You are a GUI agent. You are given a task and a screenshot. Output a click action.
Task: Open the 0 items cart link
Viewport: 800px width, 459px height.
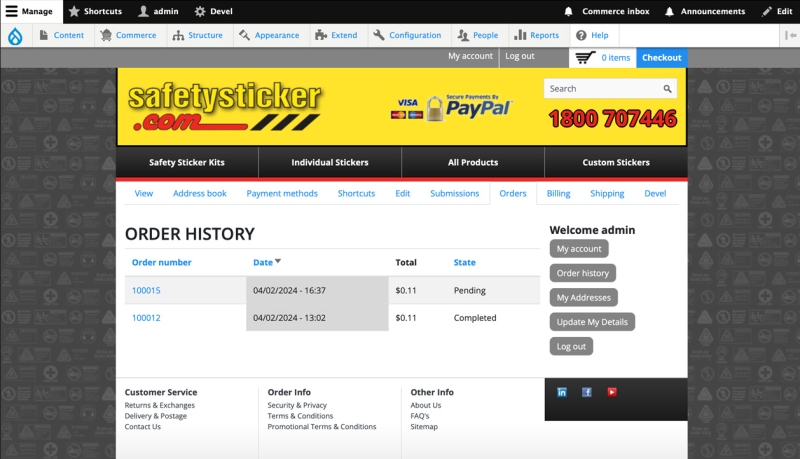coord(615,58)
